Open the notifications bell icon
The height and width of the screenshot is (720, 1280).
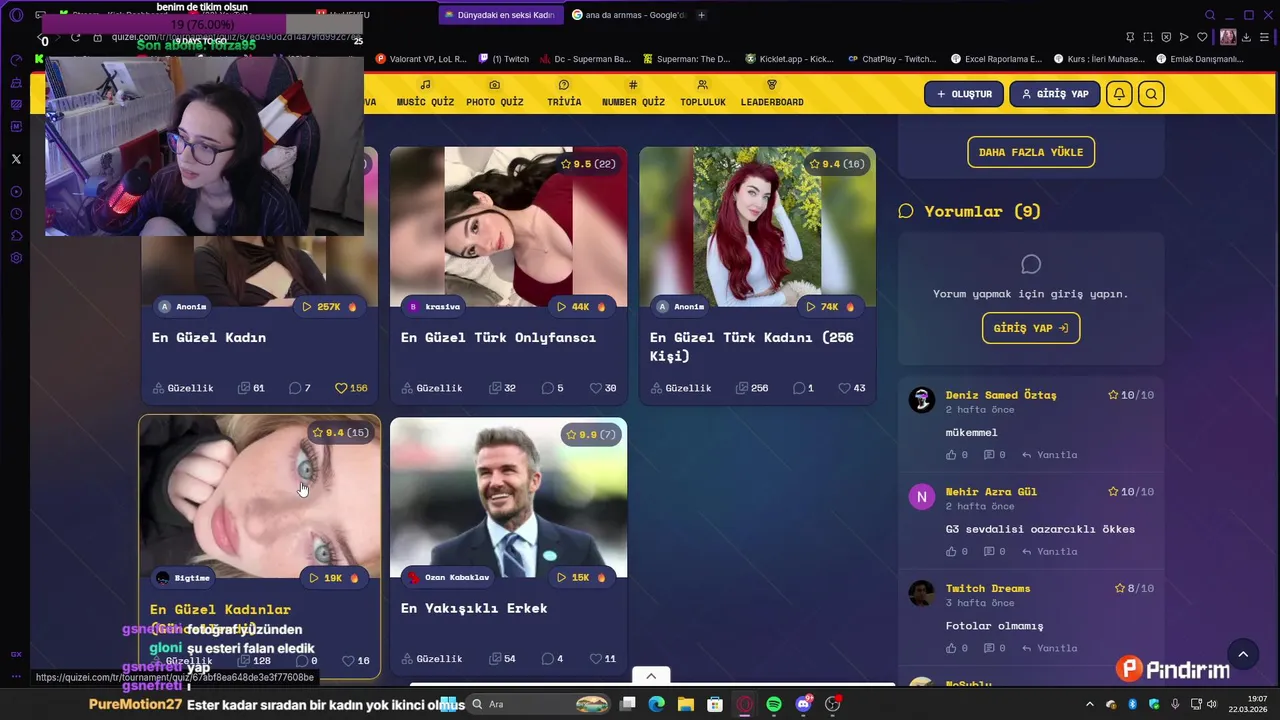pyautogui.click(x=1120, y=94)
